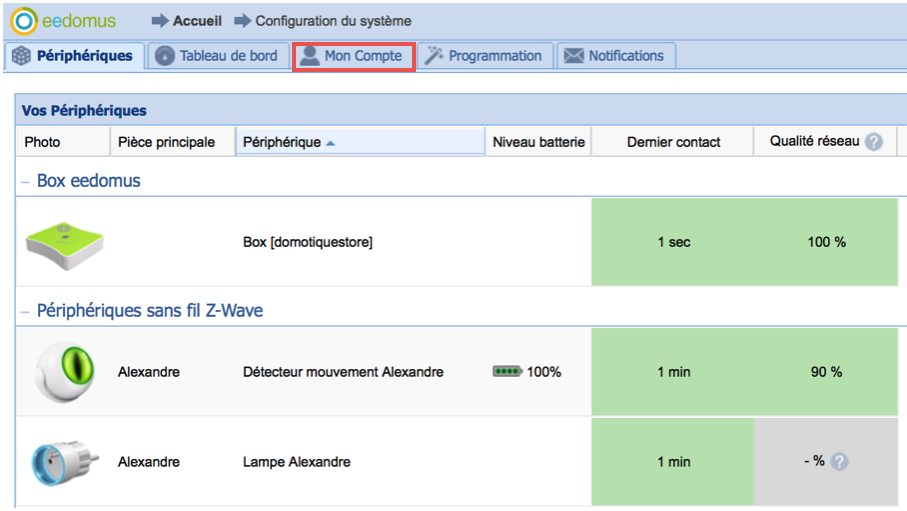Click the help icon beside Qualité réseau

(874, 142)
